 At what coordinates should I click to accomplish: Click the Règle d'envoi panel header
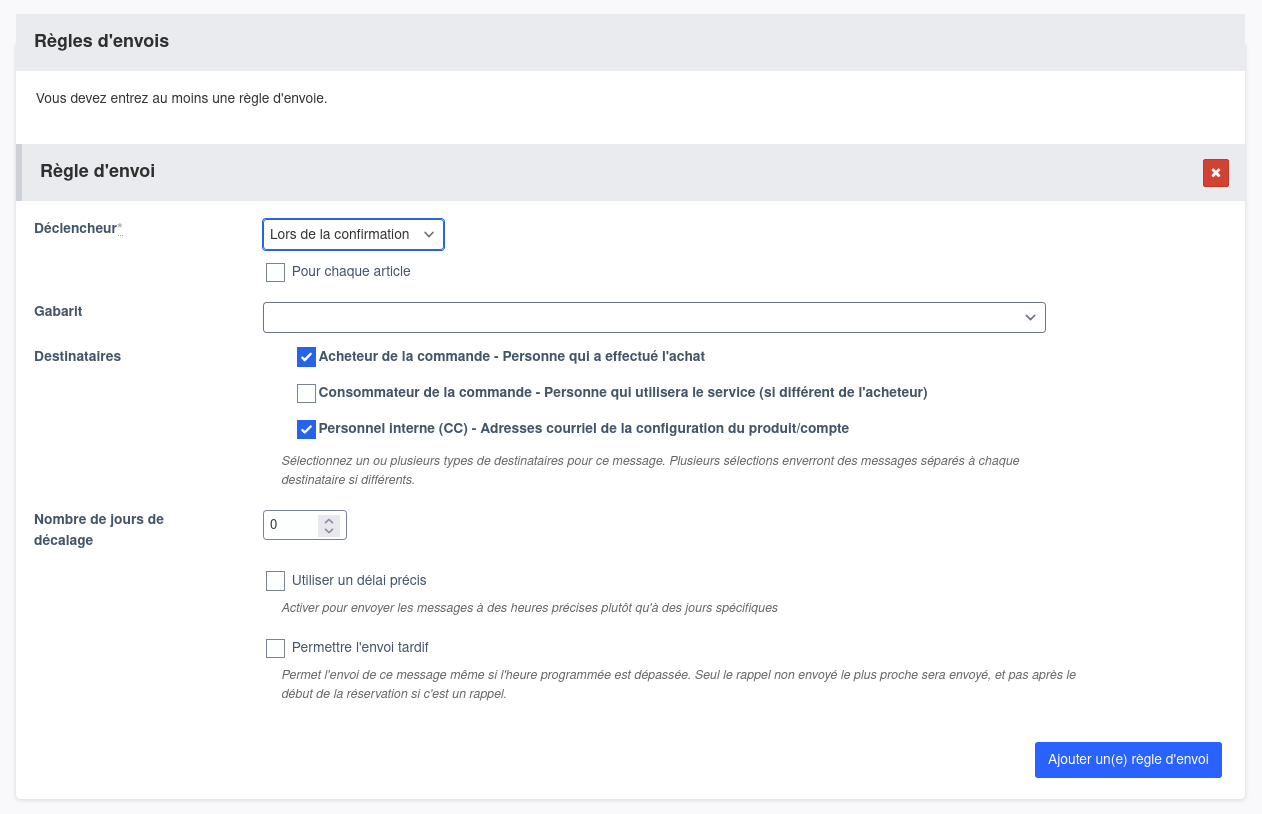coord(97,172)
